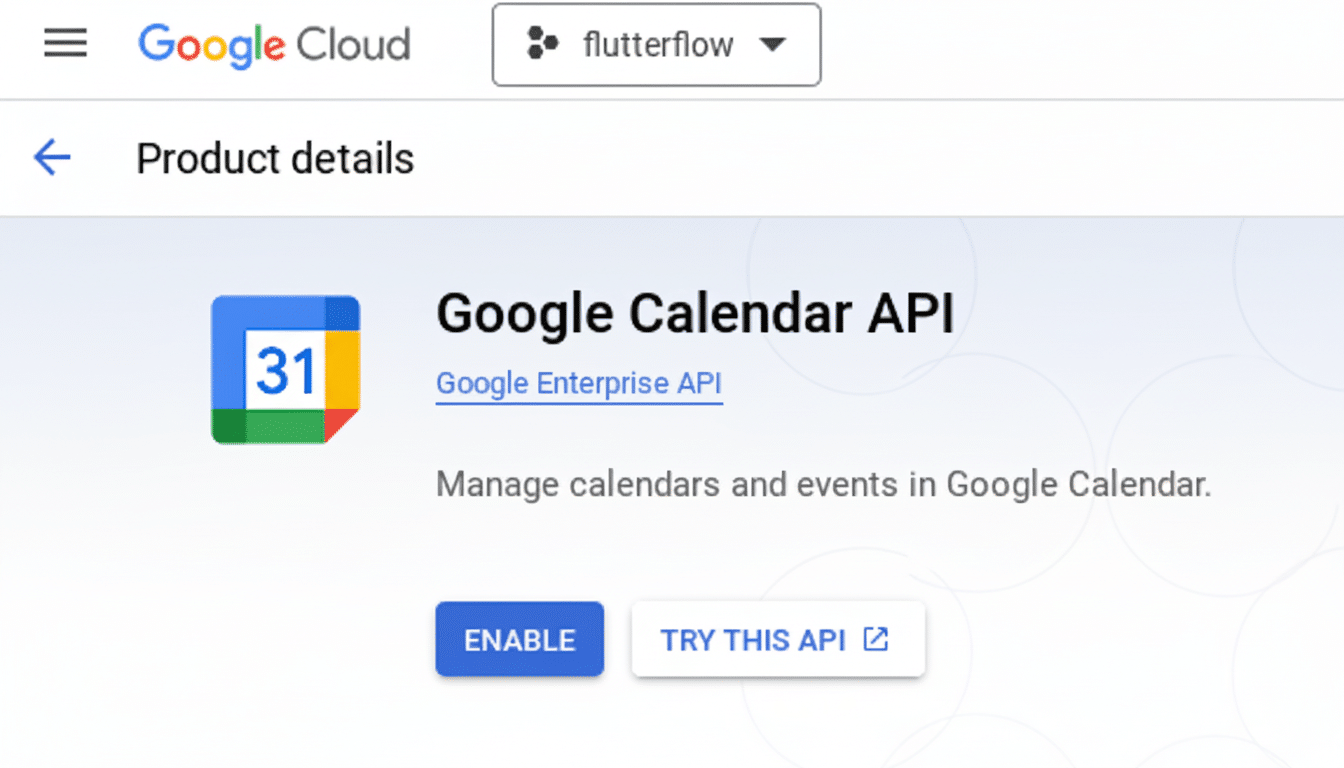Click the external link icon beside TRY THIS API
Screen dimensions: 1344x768
pyautogui.click(x=876, y=638)
